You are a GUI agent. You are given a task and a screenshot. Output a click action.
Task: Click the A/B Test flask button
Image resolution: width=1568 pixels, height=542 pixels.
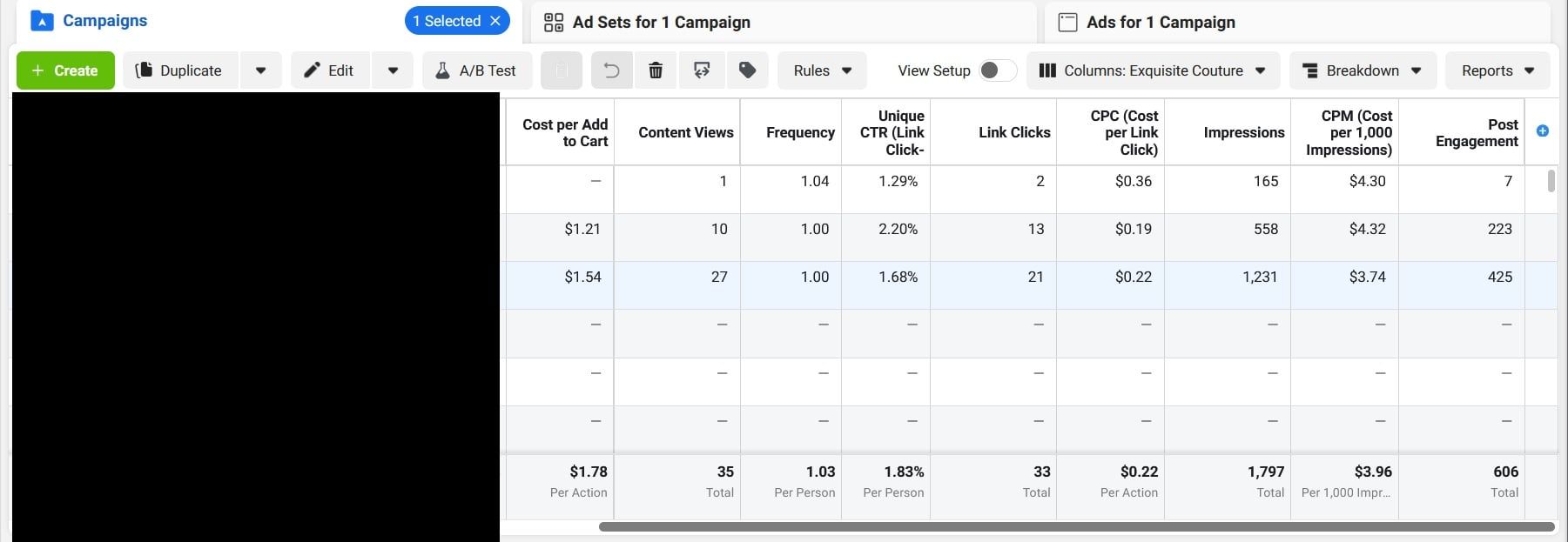475,70
